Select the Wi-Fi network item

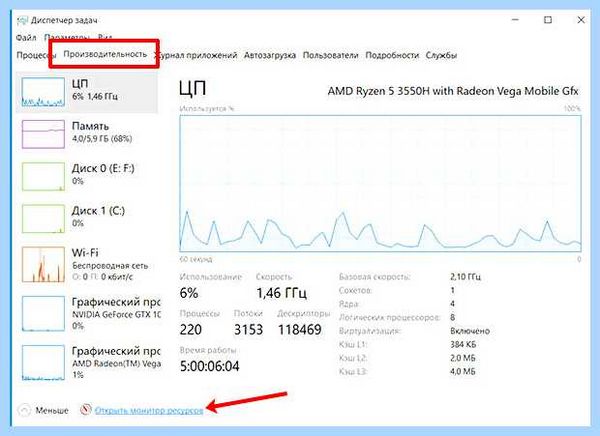[x=87, y=264]
